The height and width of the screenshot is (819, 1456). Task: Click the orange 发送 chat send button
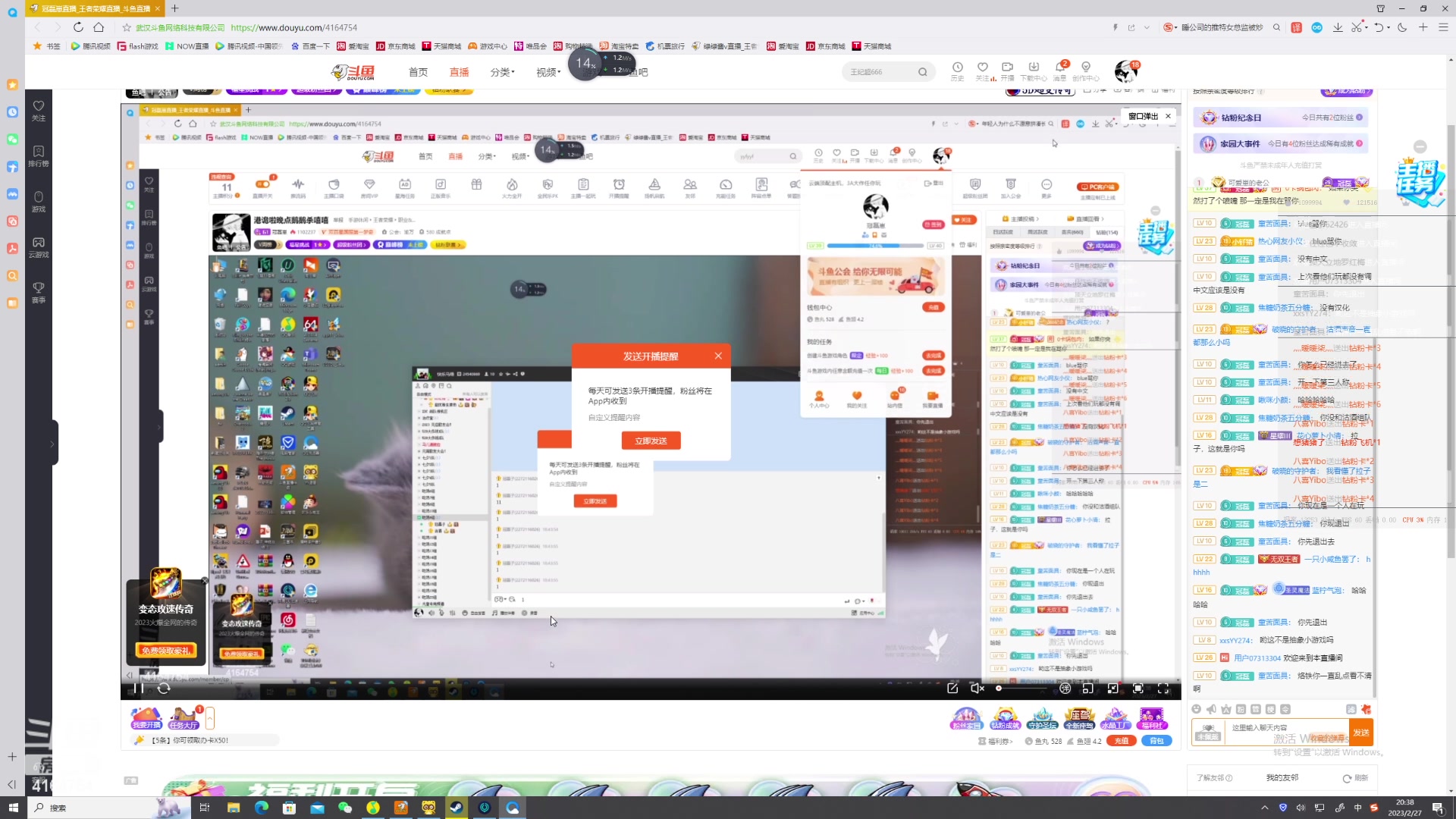point(1360,733)
